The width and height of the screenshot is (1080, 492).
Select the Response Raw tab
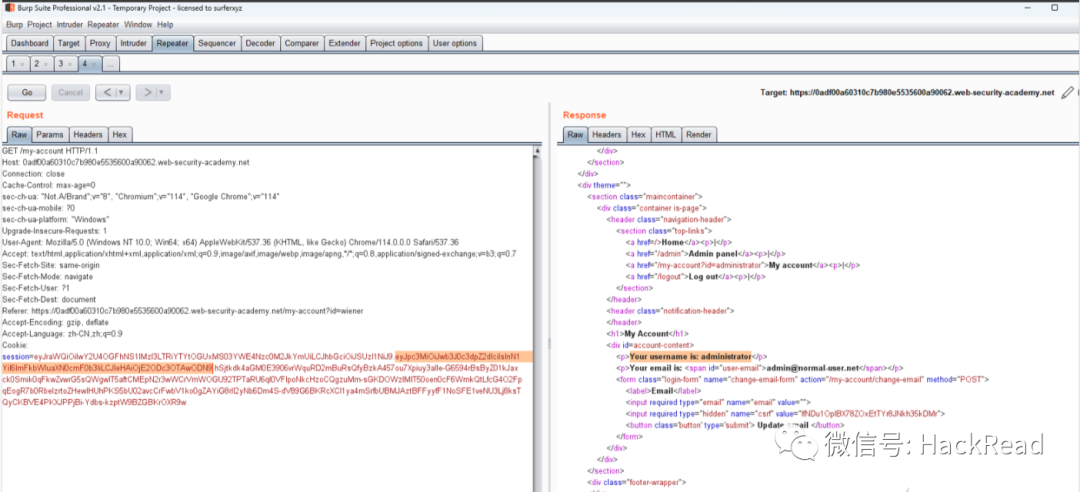(575, 135)
